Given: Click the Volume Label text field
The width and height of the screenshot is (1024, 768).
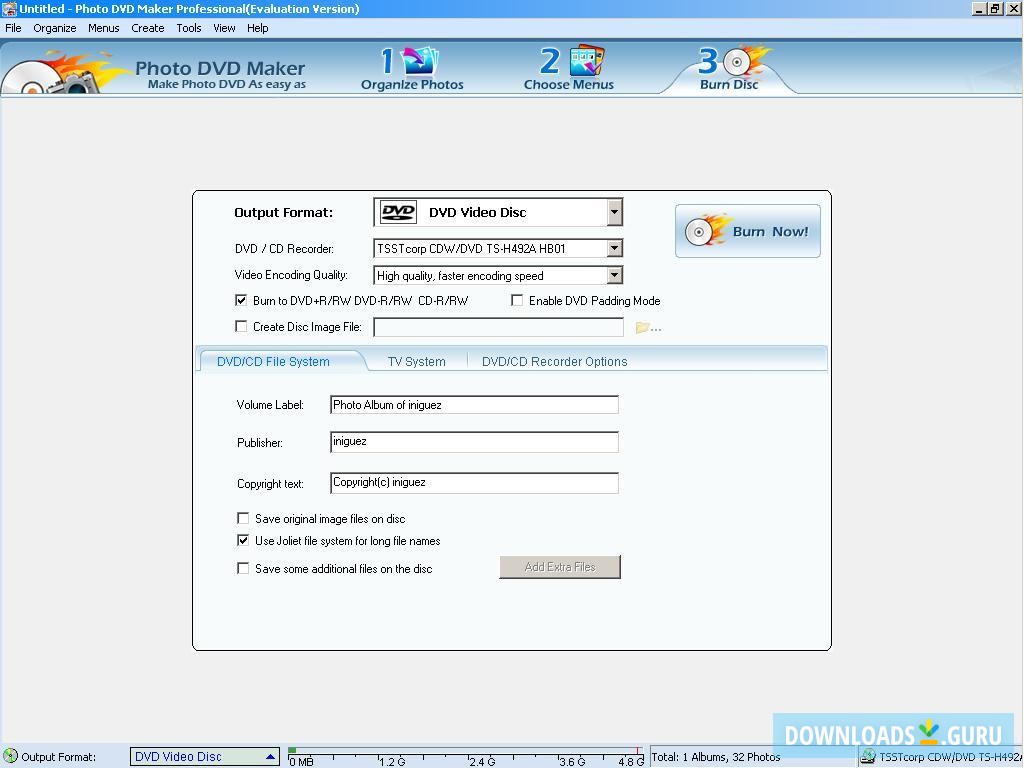Looking at the screenshot, I should [474, 405].
